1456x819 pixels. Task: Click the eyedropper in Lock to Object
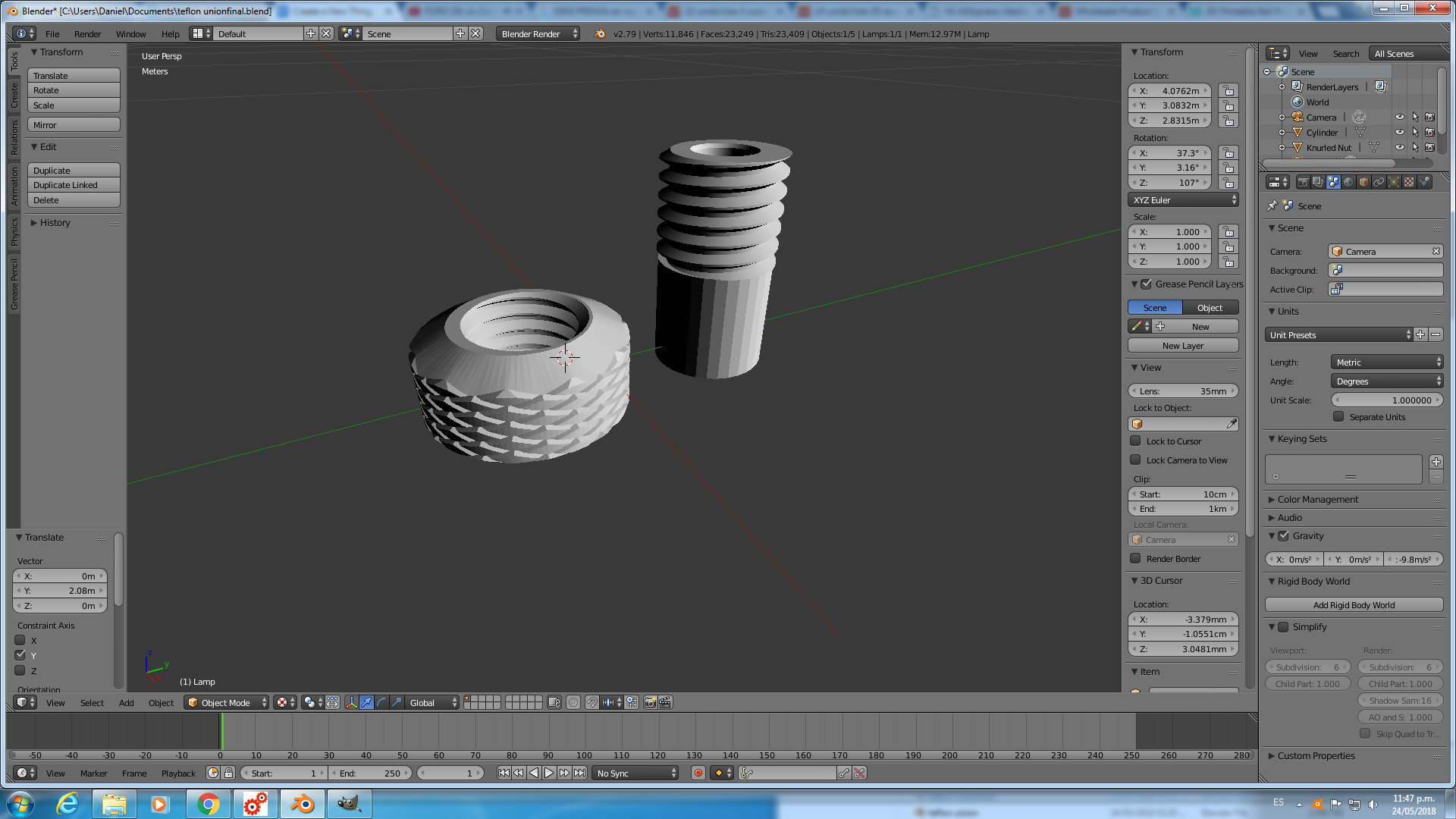(x=1232, y=424)
